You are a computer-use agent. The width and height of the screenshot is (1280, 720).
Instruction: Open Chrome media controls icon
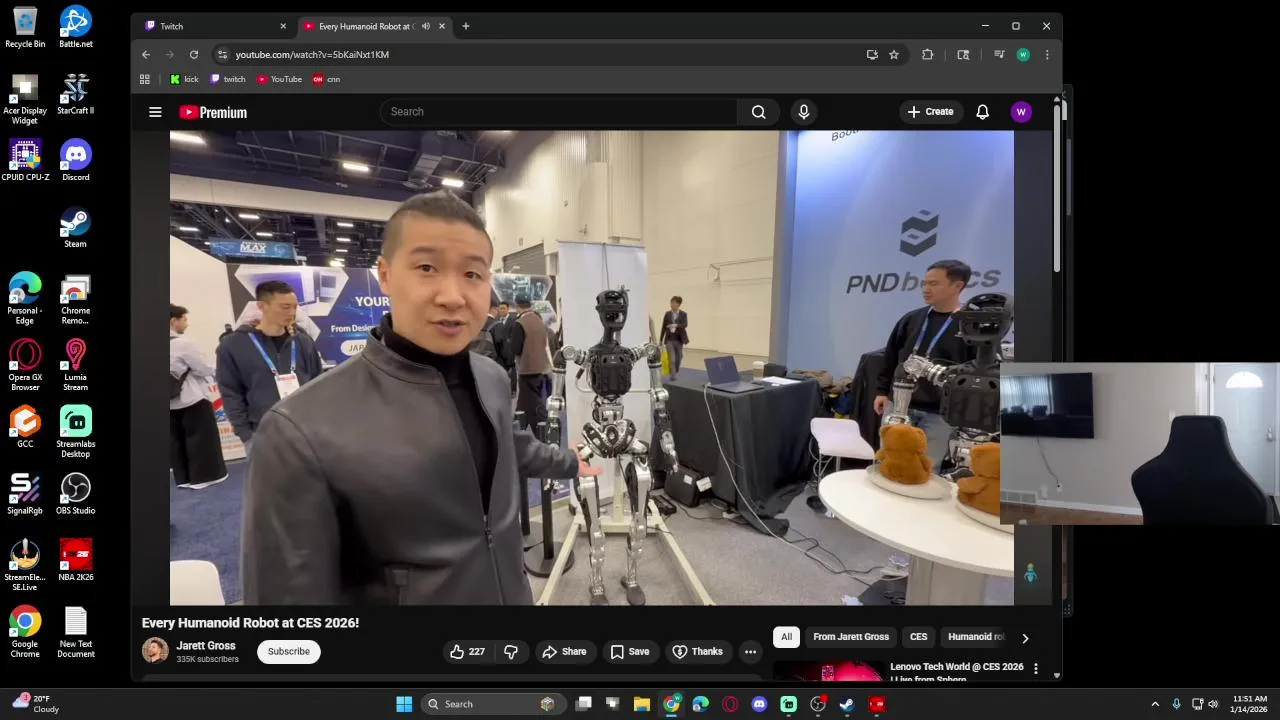click(999, 54)
